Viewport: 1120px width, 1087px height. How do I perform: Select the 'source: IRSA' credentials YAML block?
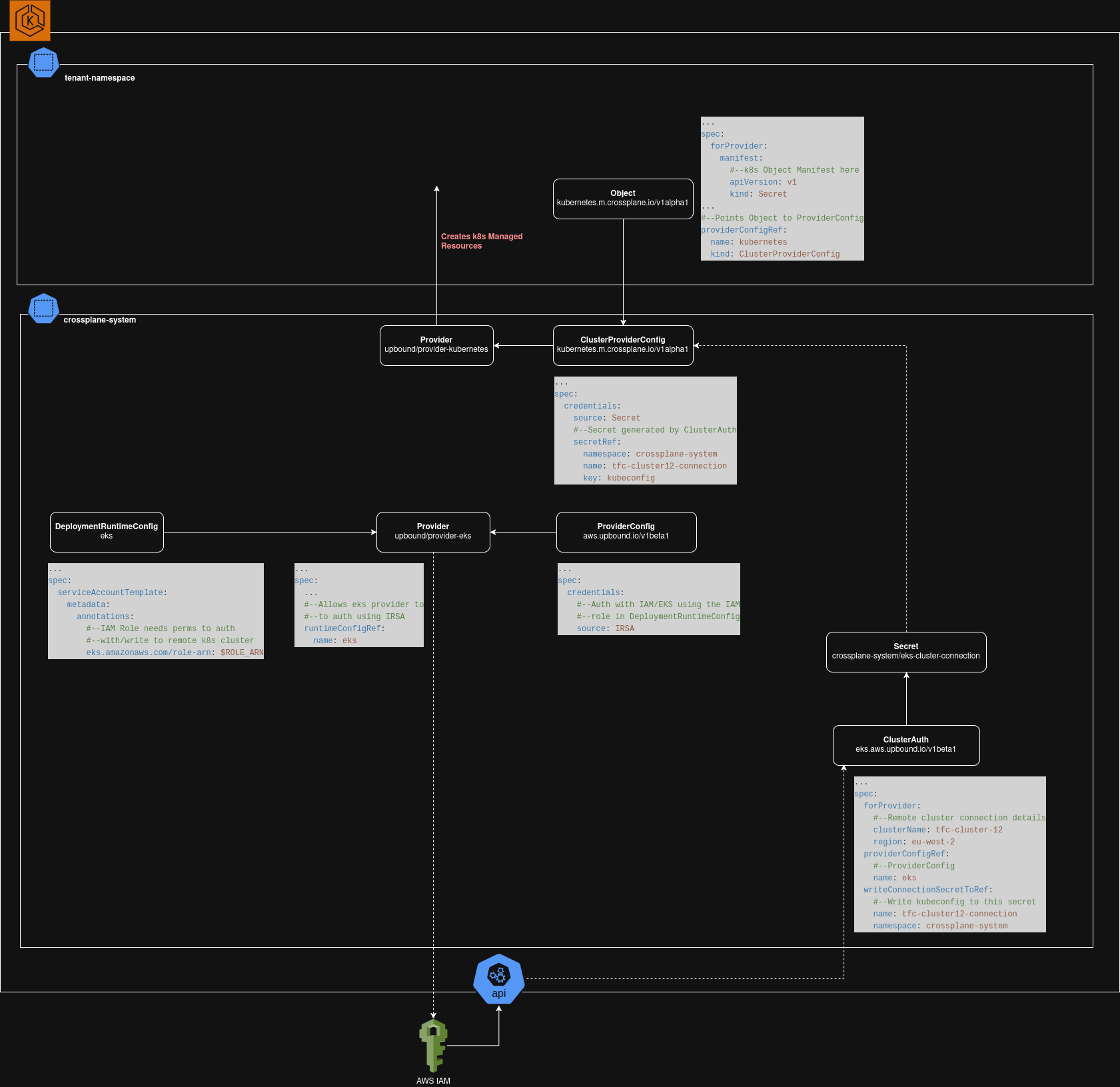tap(648, 599)
